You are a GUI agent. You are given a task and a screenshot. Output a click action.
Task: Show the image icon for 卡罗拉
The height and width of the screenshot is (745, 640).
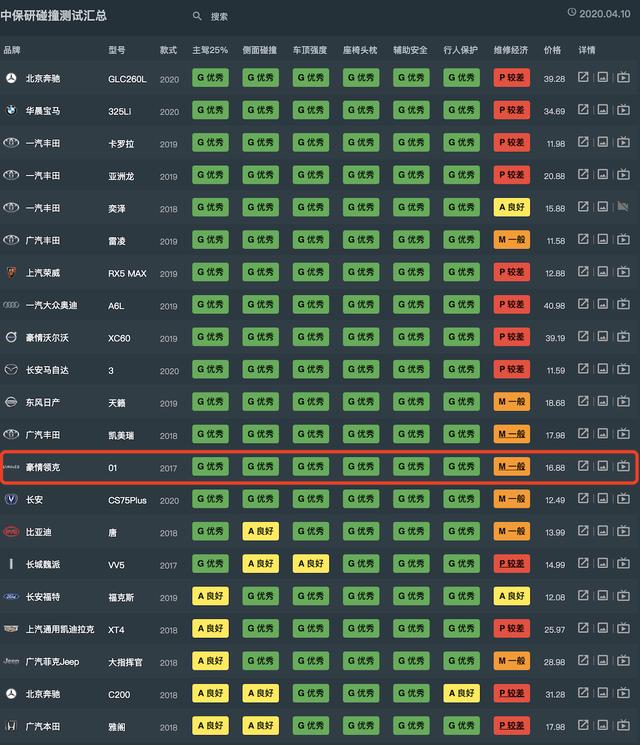click(602, 142)
